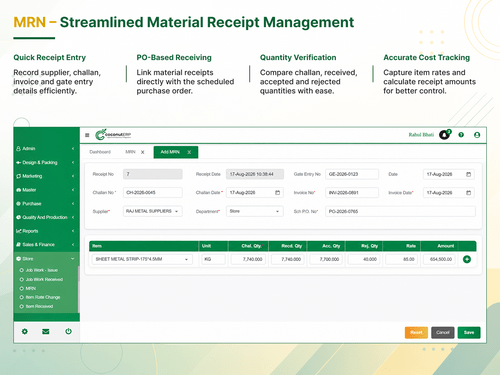Expand the Admin sidebar menu

point(46,149)
